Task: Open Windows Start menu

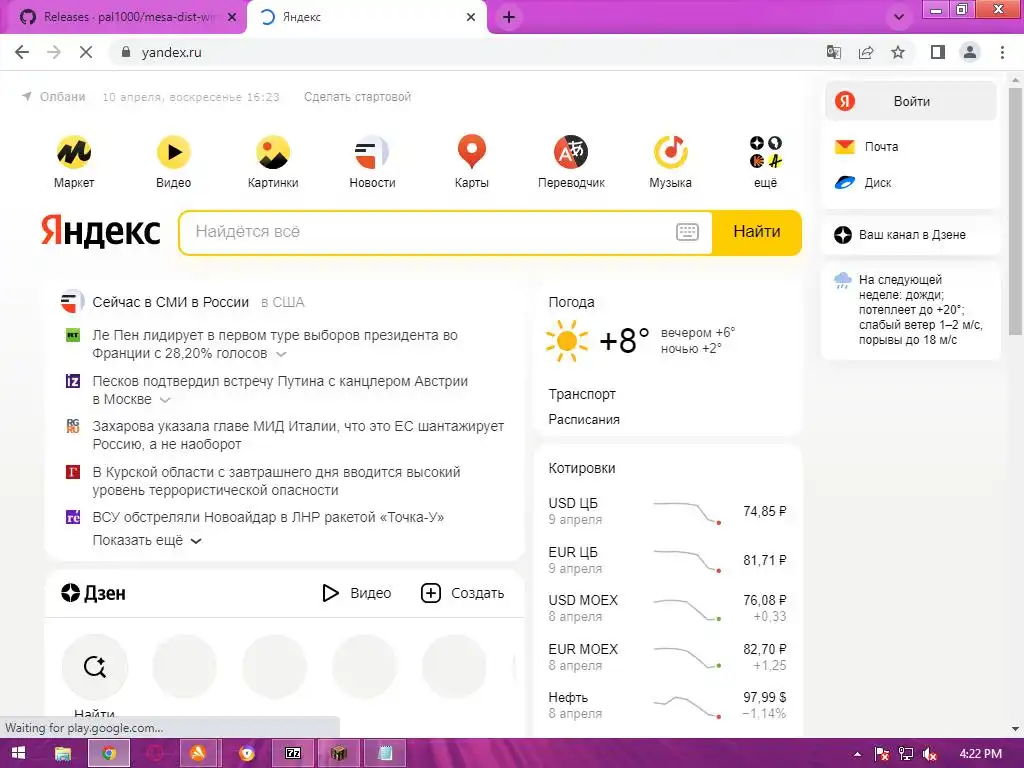Action: coord(19,753)
